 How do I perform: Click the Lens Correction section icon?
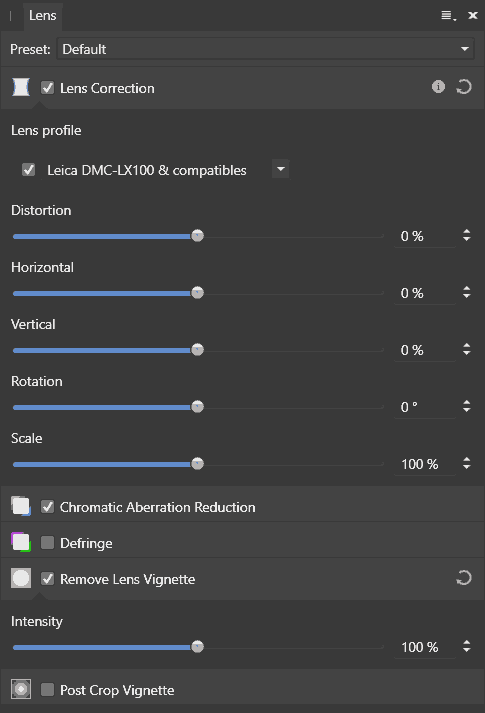(x=21, y=87)
